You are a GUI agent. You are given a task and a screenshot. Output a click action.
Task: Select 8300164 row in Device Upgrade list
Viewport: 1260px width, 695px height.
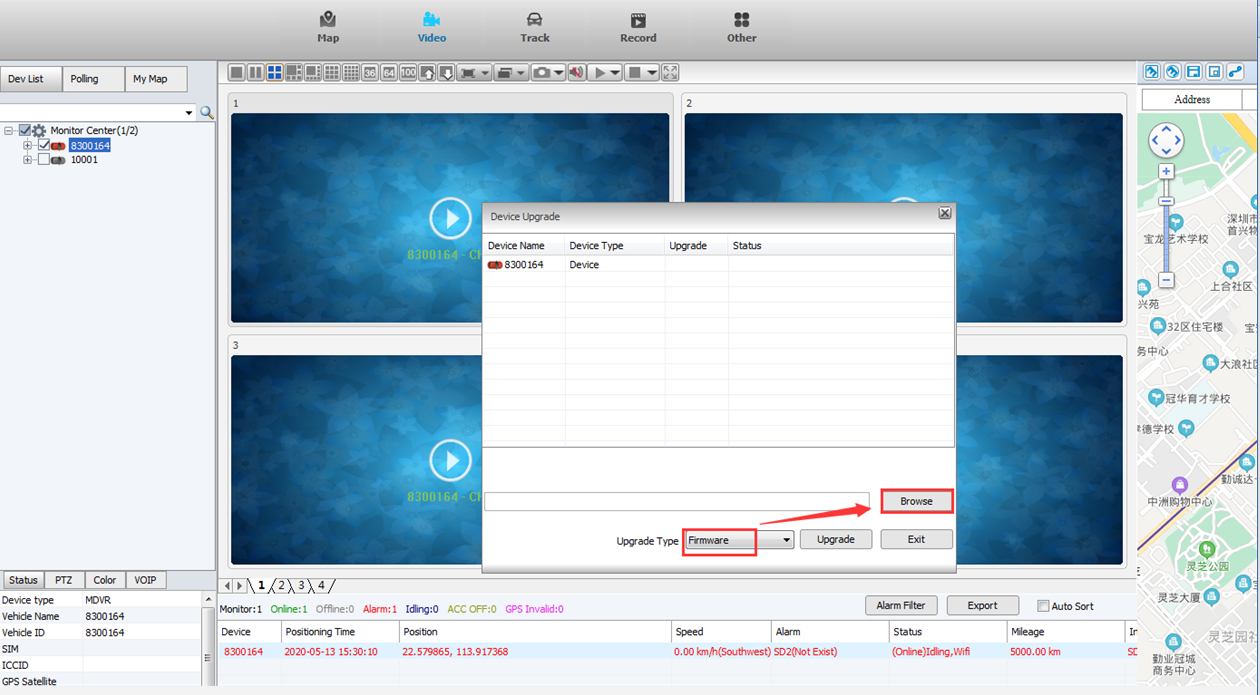coord(718,265)
